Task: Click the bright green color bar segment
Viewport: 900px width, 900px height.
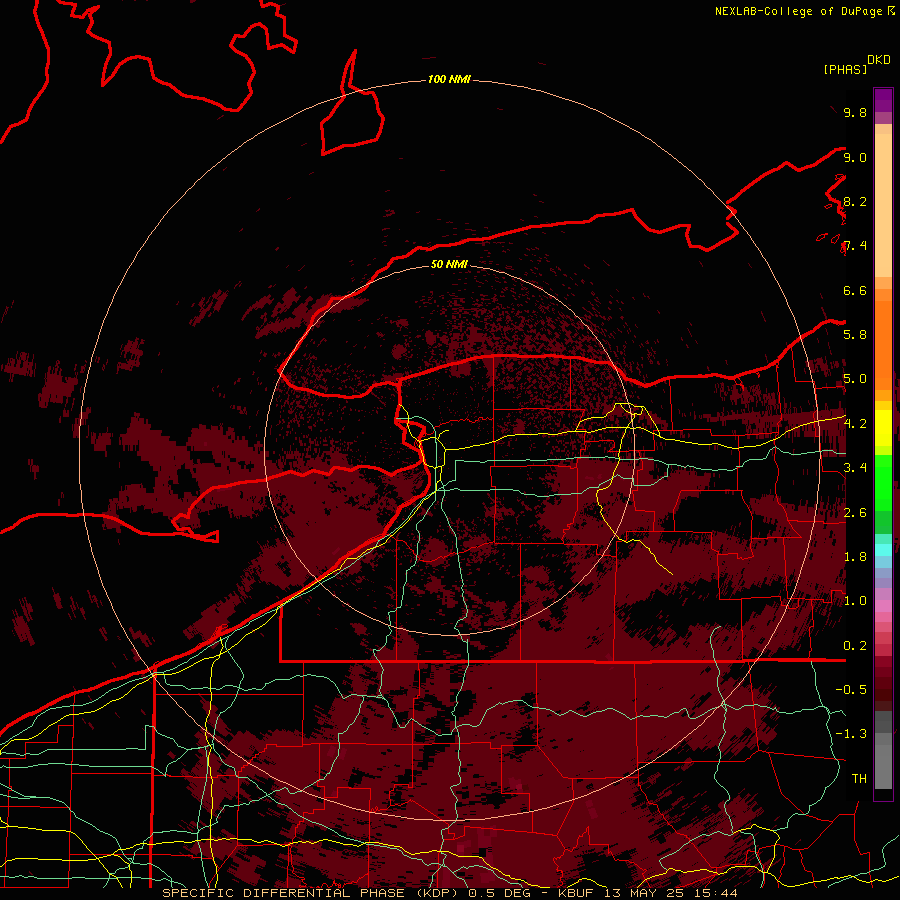Action: click(883, 482)
